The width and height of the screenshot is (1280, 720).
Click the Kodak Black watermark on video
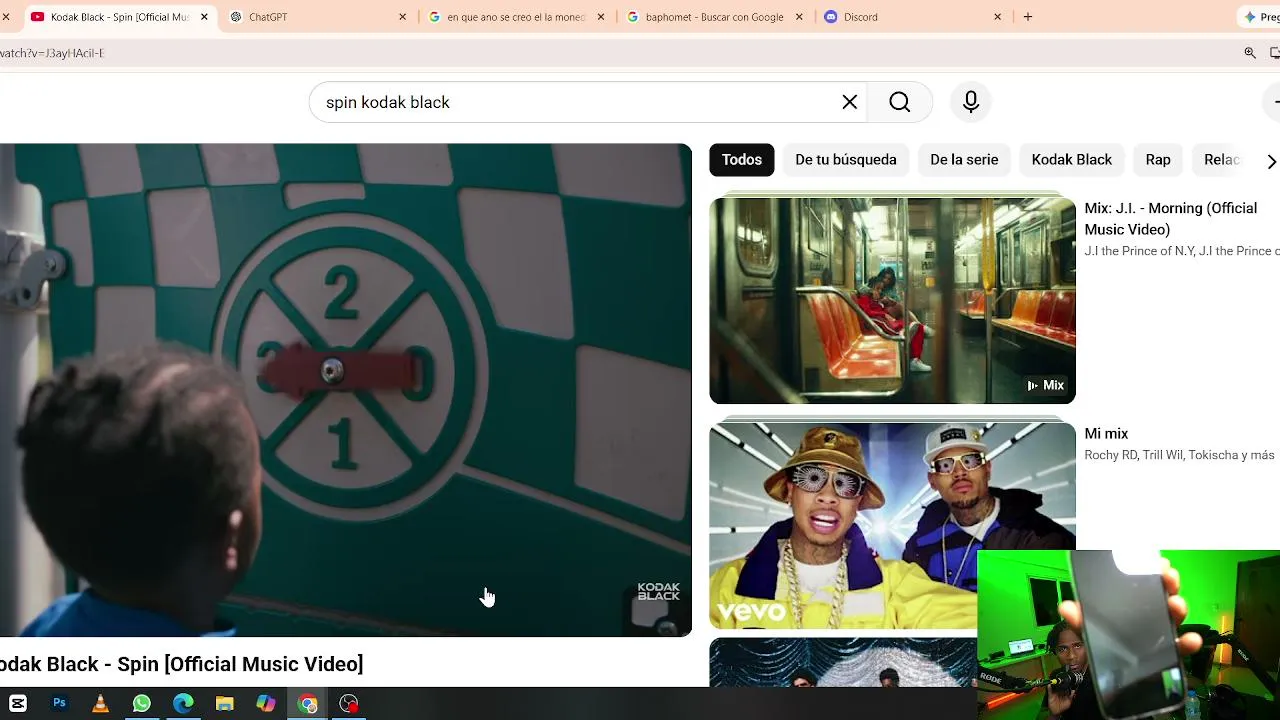[658, 592]
